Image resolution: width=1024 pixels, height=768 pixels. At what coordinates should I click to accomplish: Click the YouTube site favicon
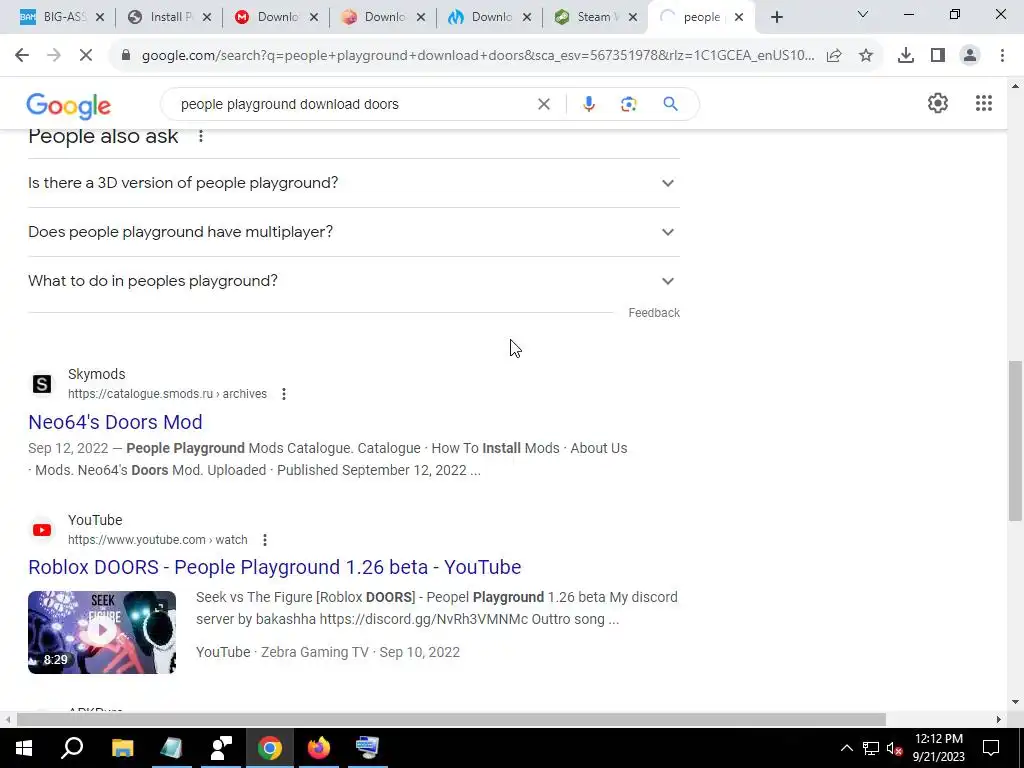[x=42, y=530]
